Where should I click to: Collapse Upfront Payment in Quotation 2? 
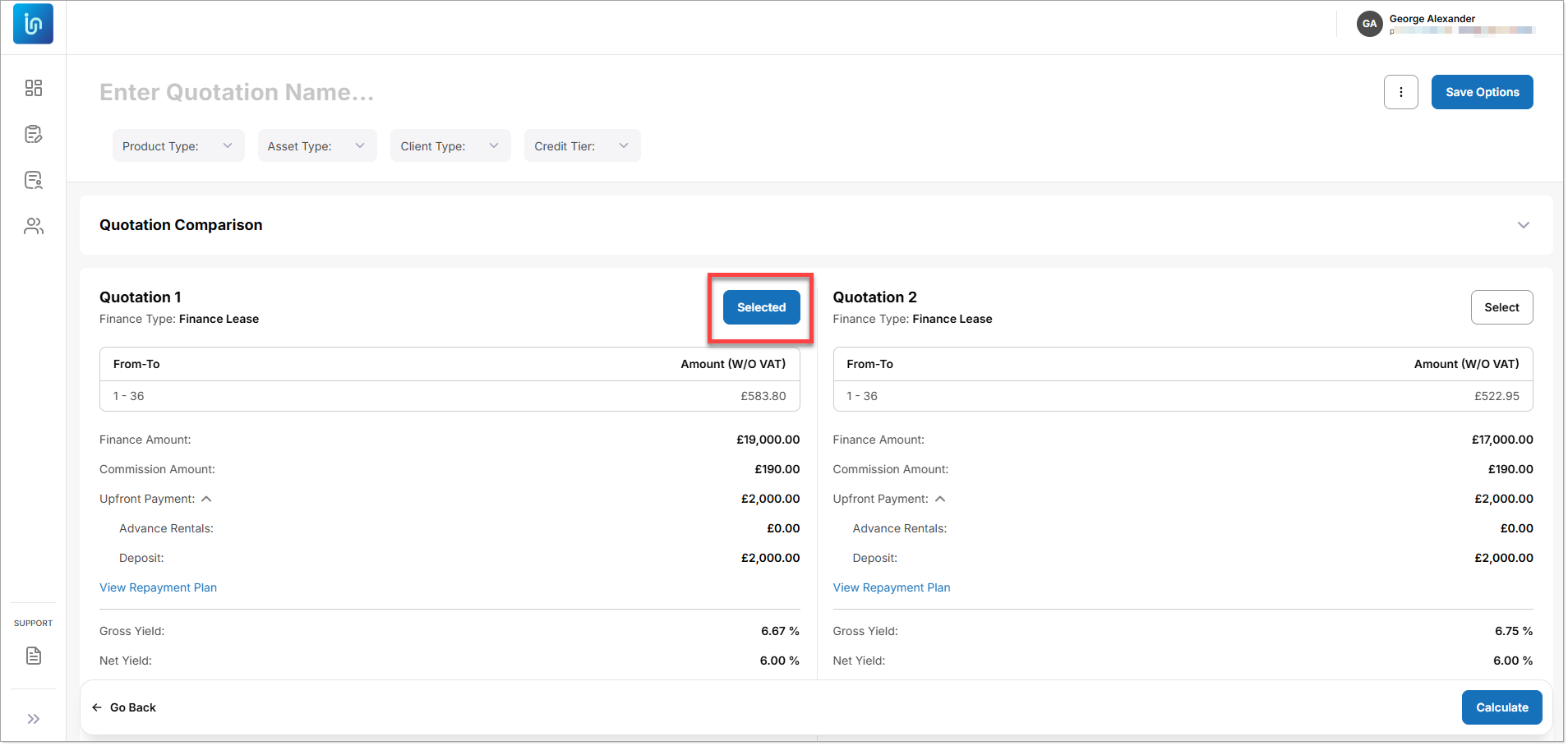tap(940, 499)
